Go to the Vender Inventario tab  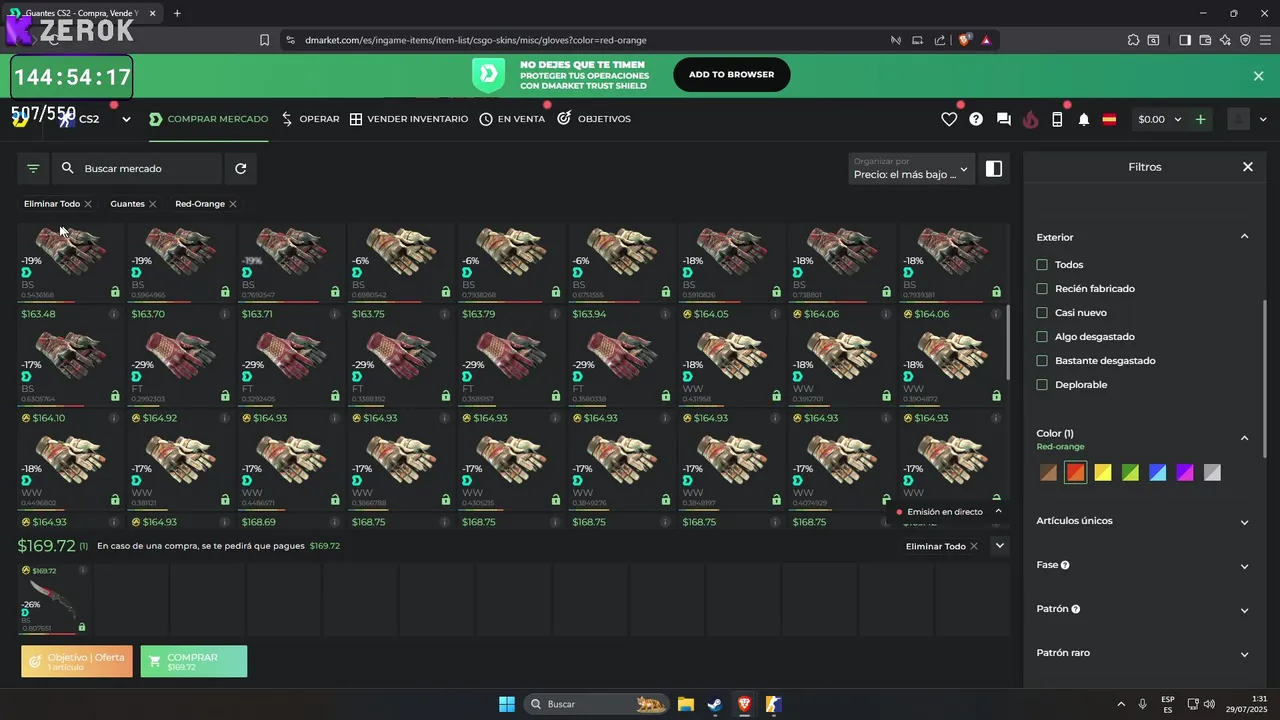pos(408,119)
